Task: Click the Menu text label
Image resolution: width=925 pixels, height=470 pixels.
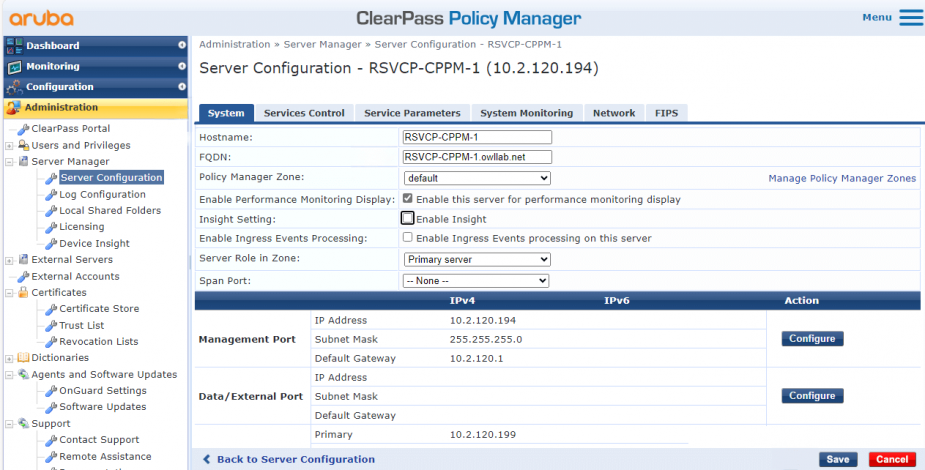Action: 877,17
